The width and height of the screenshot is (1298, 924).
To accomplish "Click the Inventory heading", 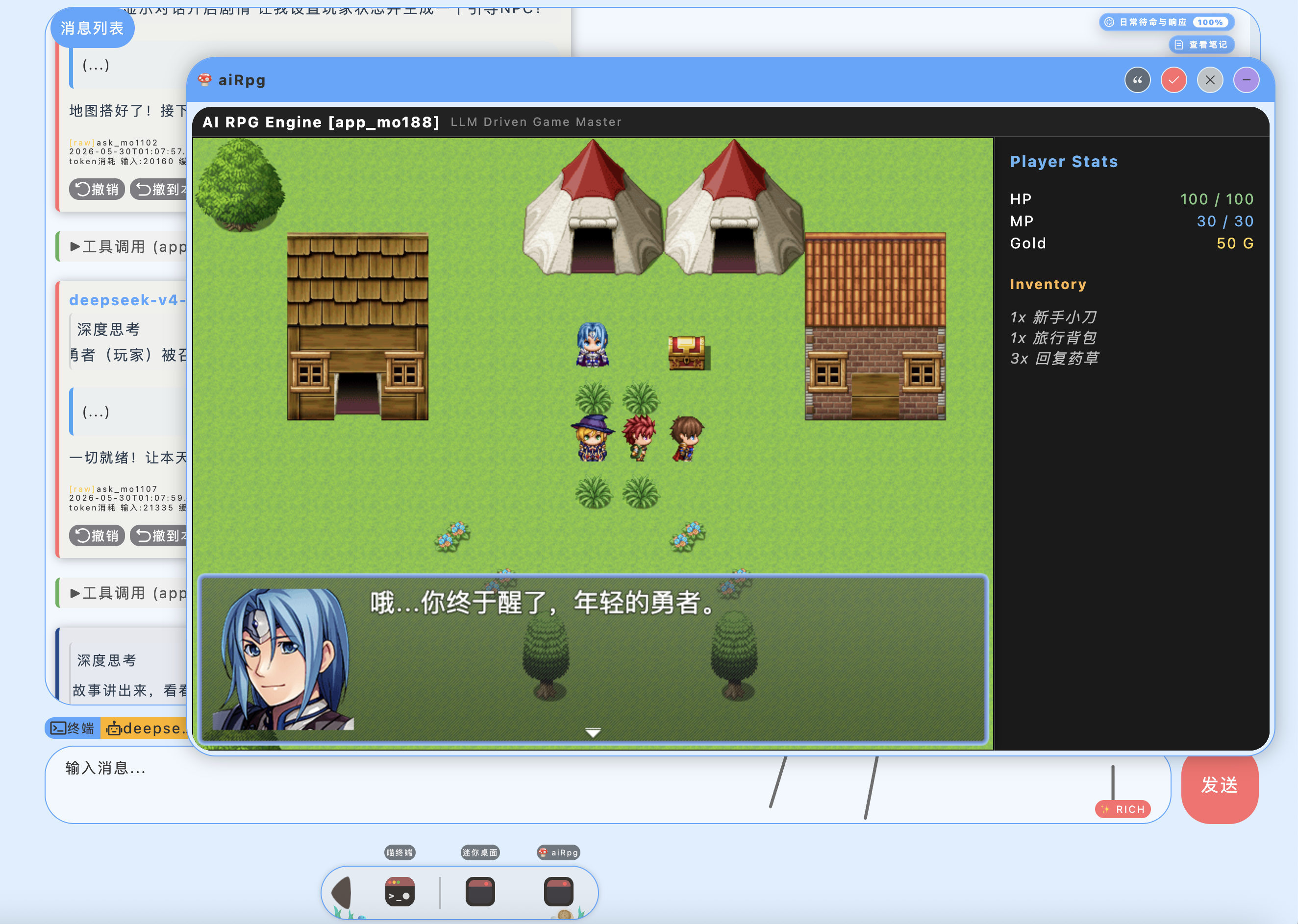I will 1048,285.
